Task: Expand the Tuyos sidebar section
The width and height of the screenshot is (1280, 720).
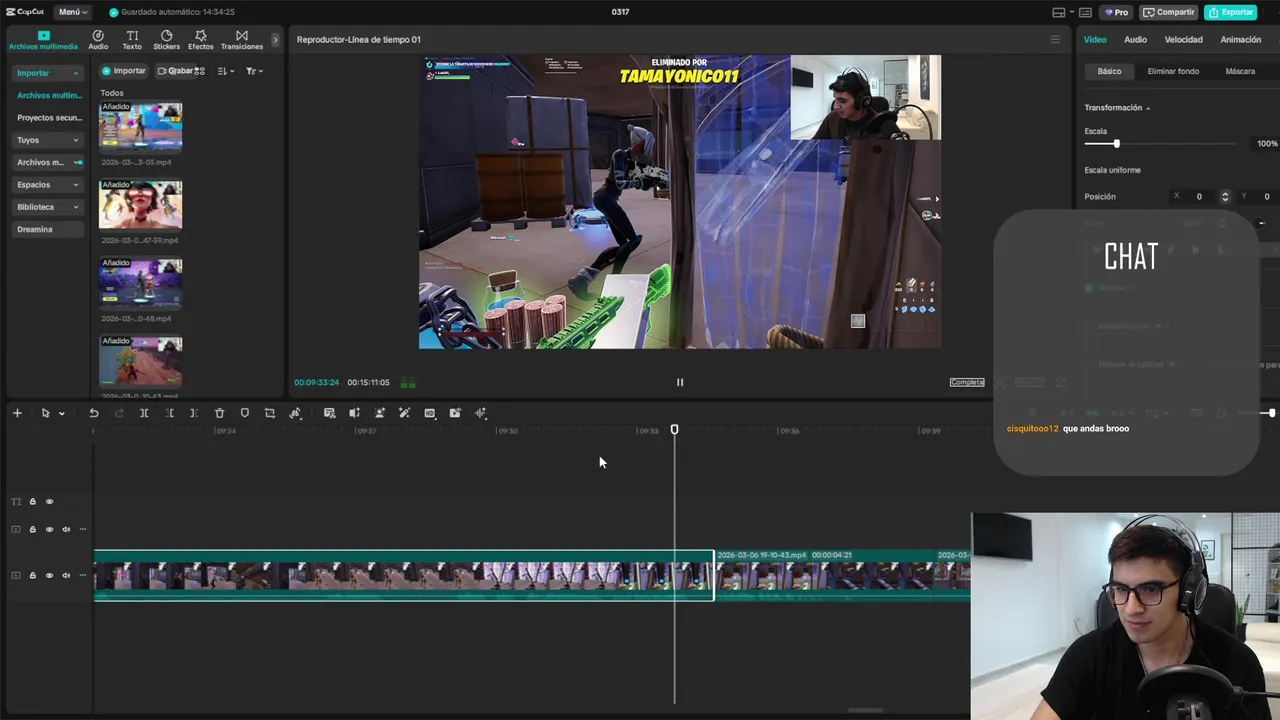Action: [x=76, y=140]
